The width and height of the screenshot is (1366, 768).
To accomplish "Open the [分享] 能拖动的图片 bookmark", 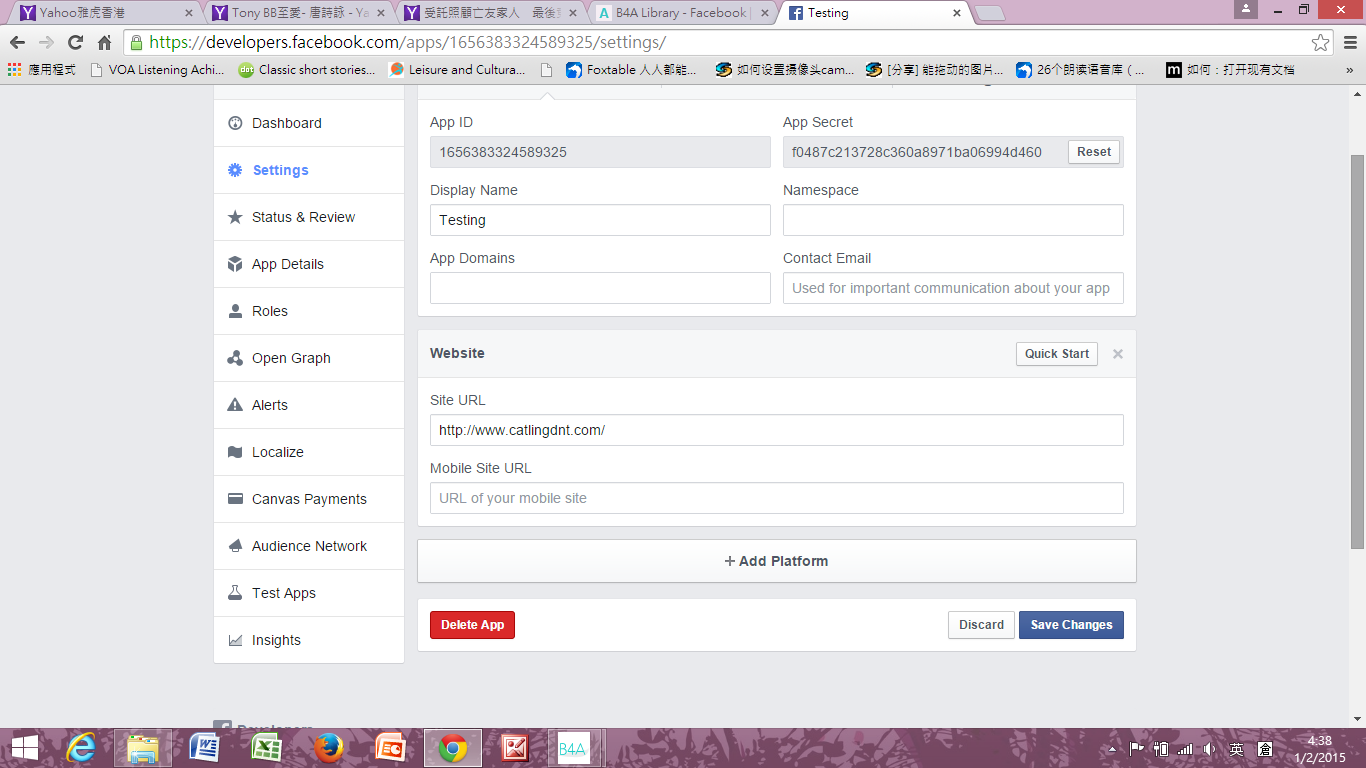I will pyautogui.click(x=934, y=70).
